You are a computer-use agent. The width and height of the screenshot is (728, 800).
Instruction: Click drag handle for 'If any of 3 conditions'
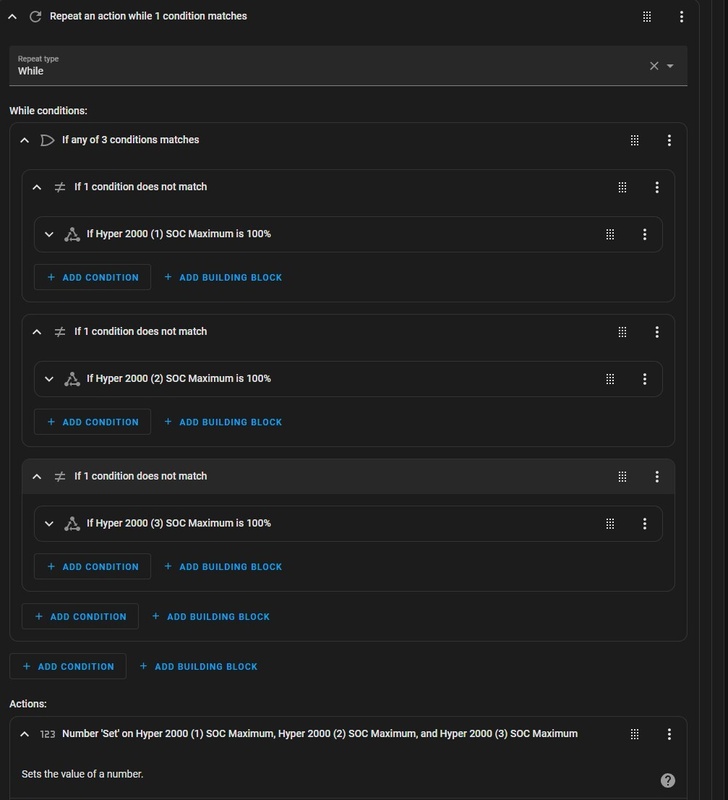click(635, 140)
